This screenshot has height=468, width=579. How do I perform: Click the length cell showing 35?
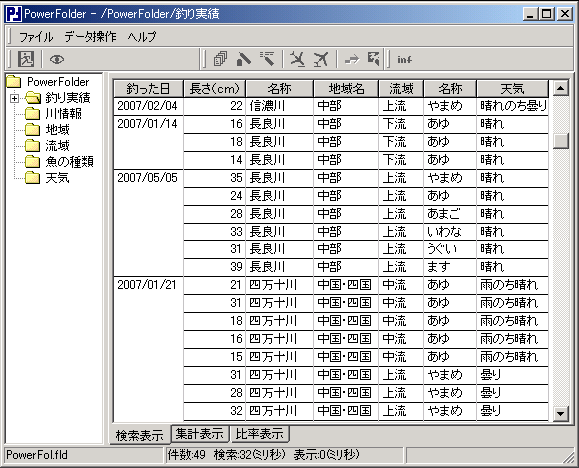point(215,178)
